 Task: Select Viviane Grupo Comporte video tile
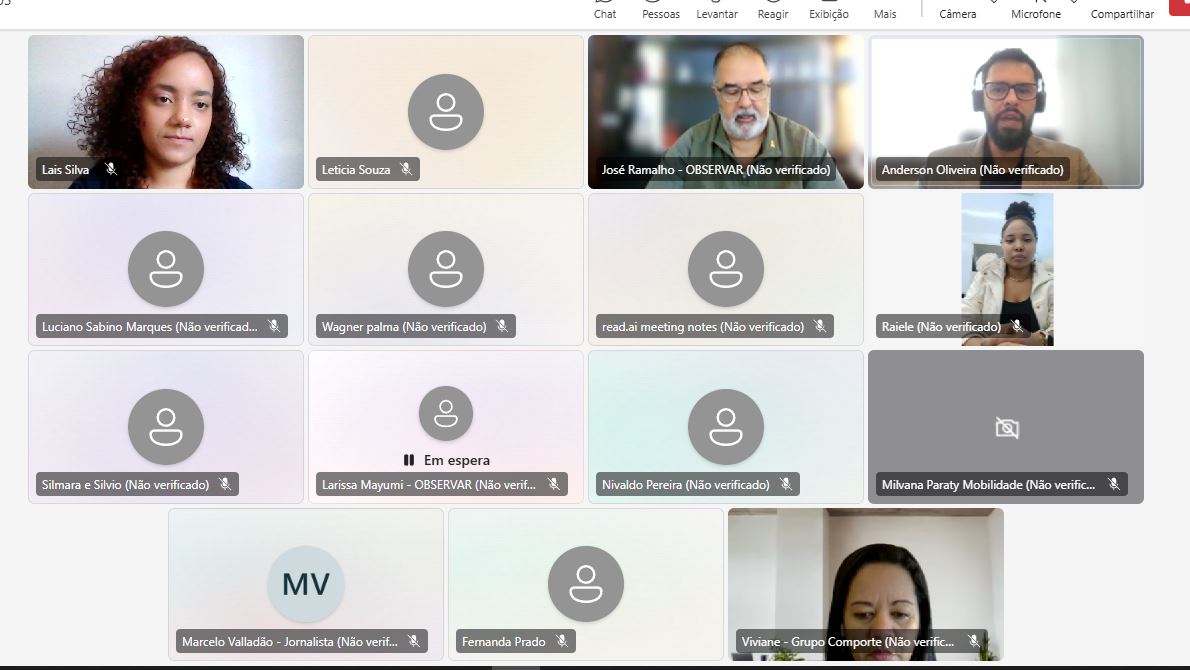[866, 584]
